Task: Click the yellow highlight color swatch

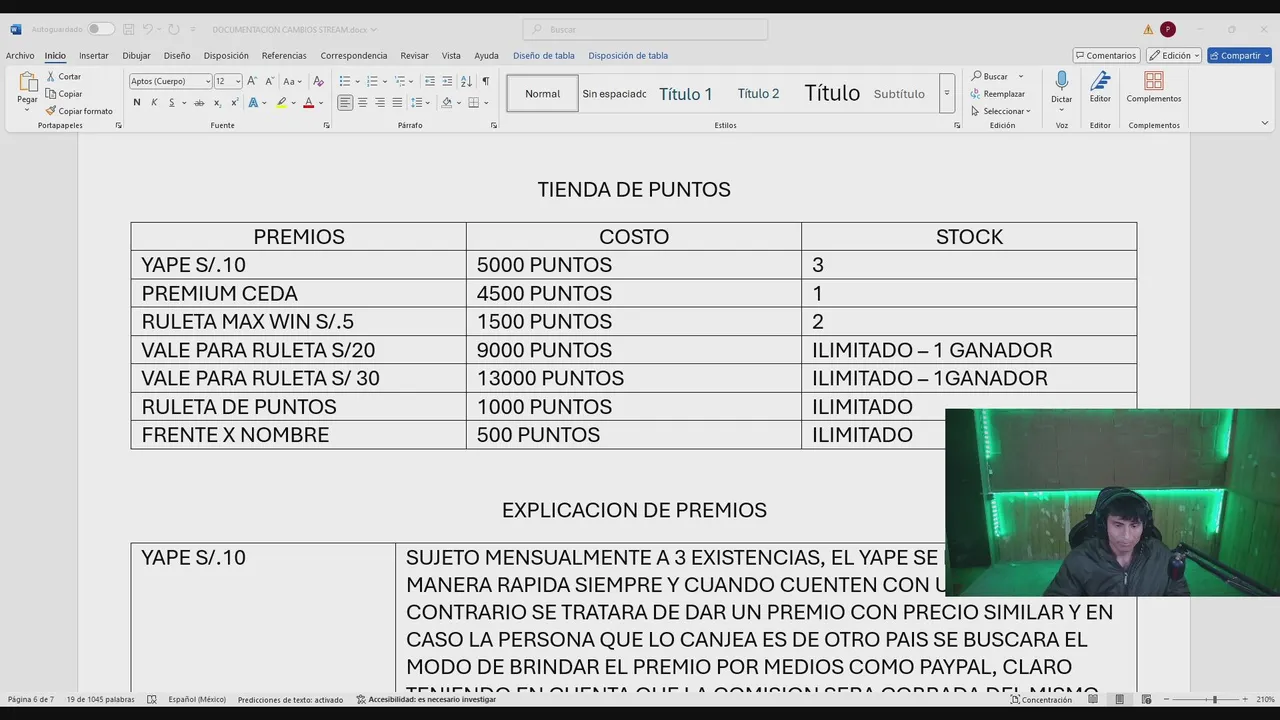Action: point(281,102)
